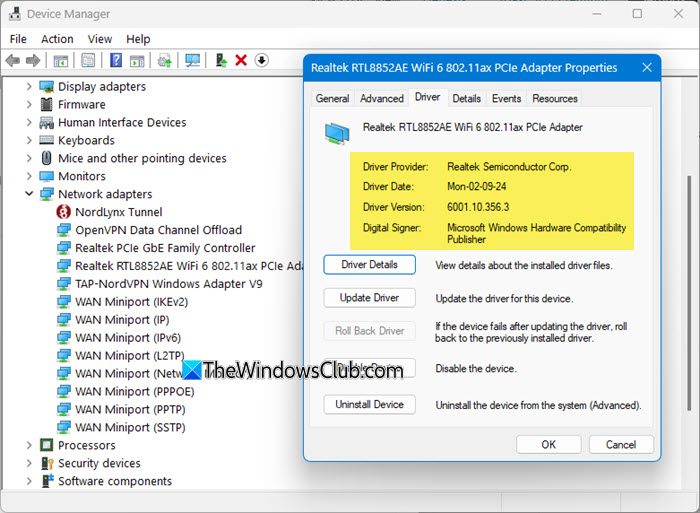The width and height of the screenshot is (700, 513).
Task: Click the Processors category icon
Action: coord(46,445)
